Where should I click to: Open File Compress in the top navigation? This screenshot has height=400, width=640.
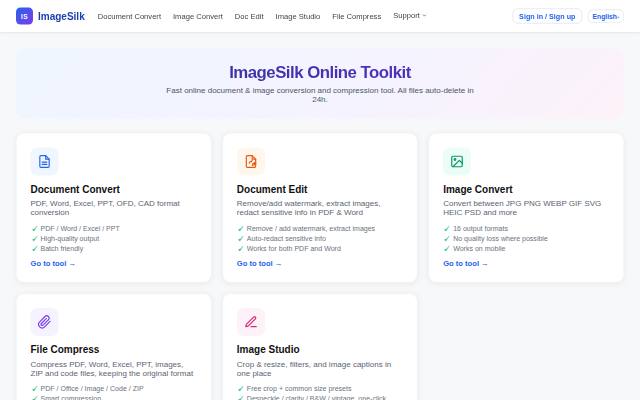coord(356,16)
